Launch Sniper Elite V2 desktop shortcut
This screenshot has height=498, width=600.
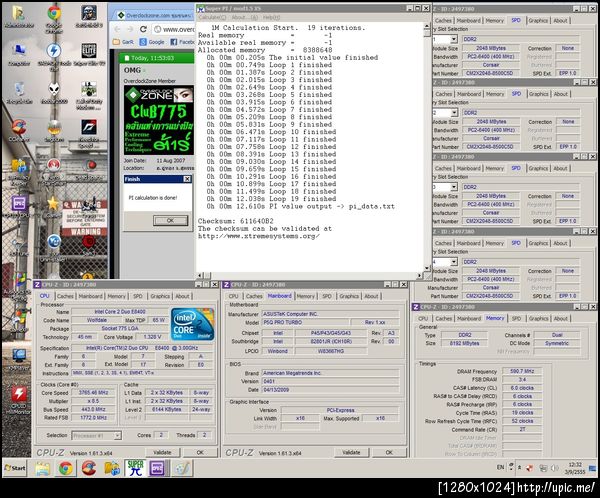tap(89, 52)
